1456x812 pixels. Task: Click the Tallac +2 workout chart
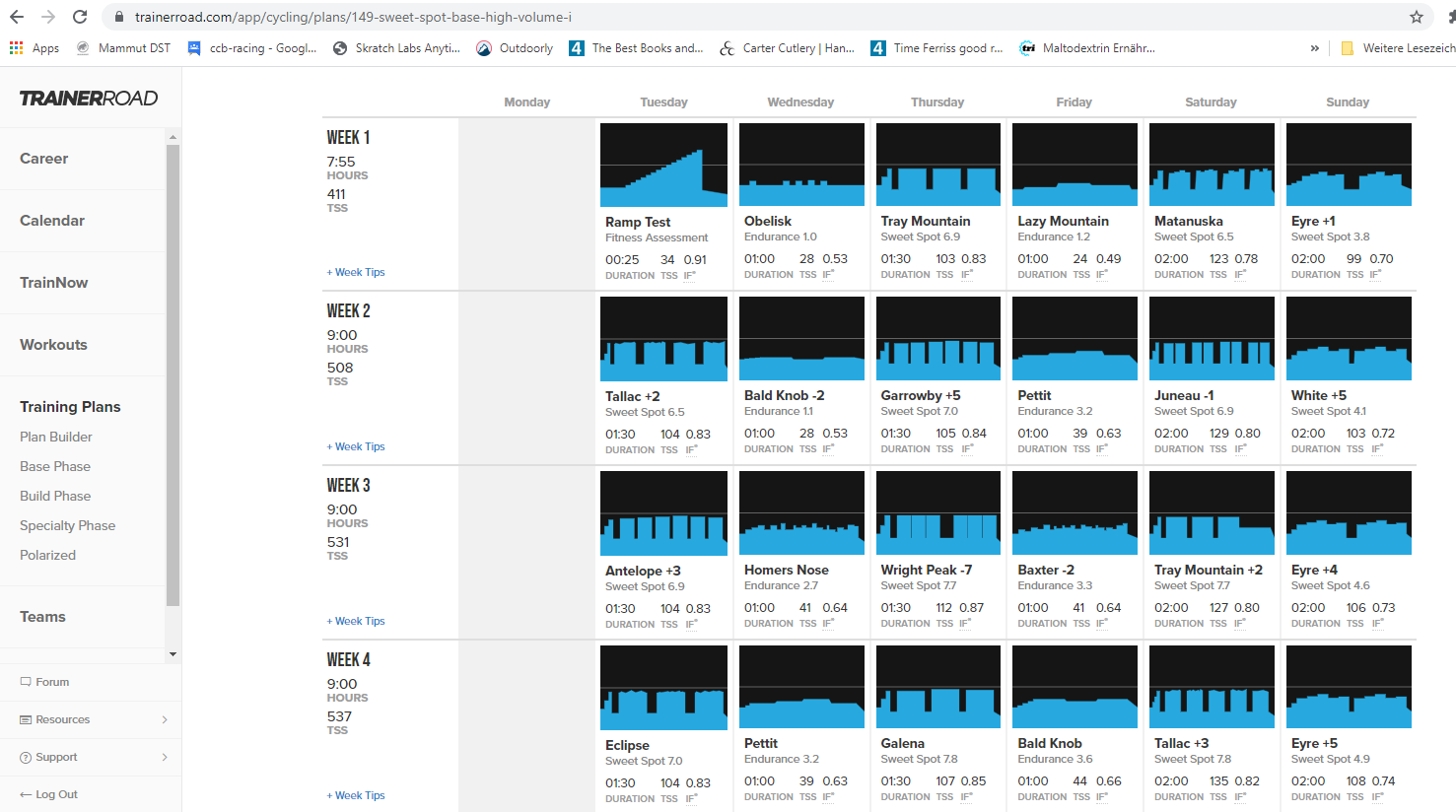pyautogui.click(x=663, y=339)
